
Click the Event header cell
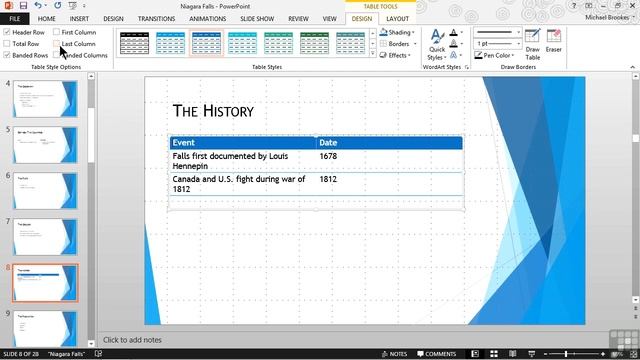pos(243,143)
